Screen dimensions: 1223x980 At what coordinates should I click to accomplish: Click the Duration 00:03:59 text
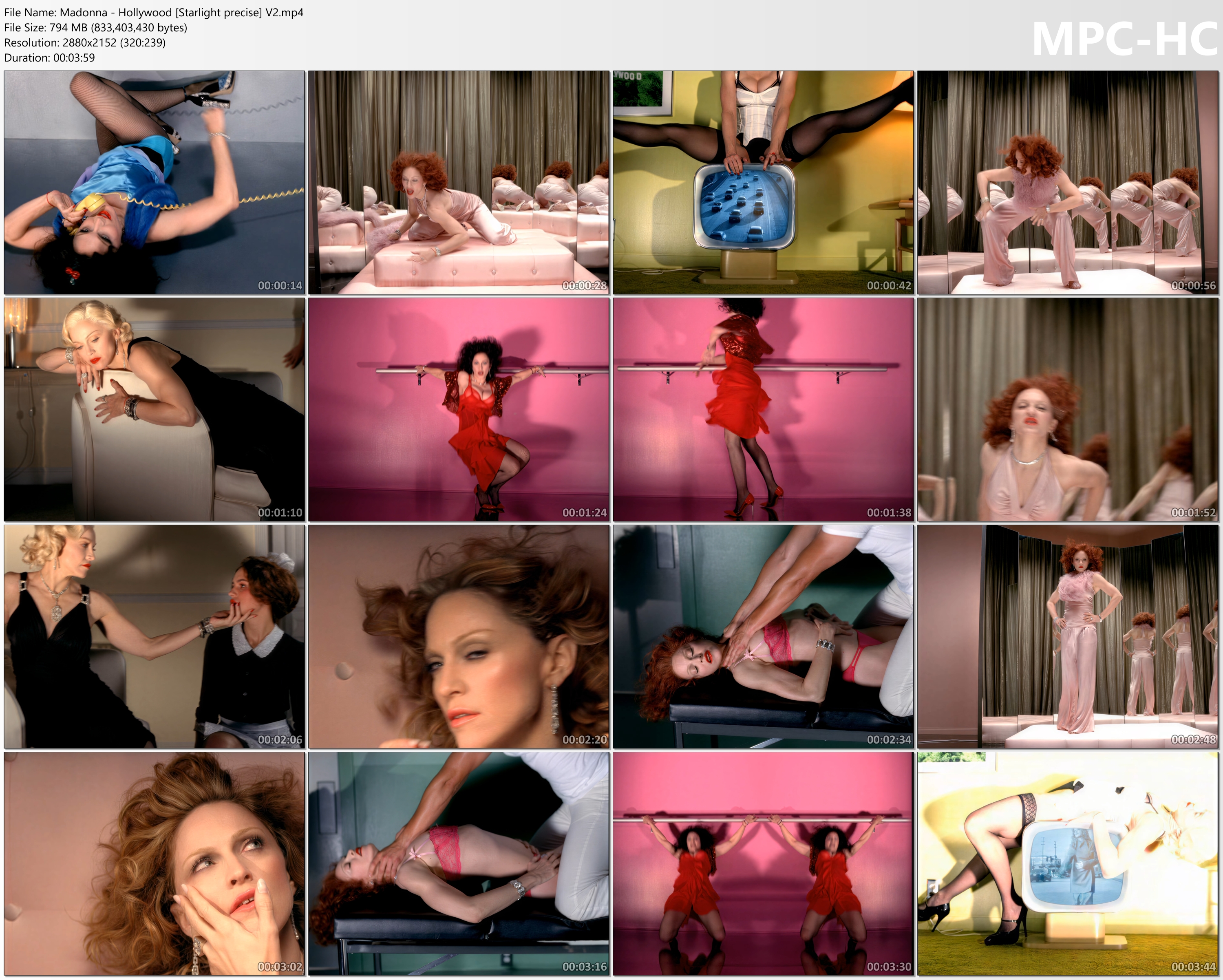[49, 58]
